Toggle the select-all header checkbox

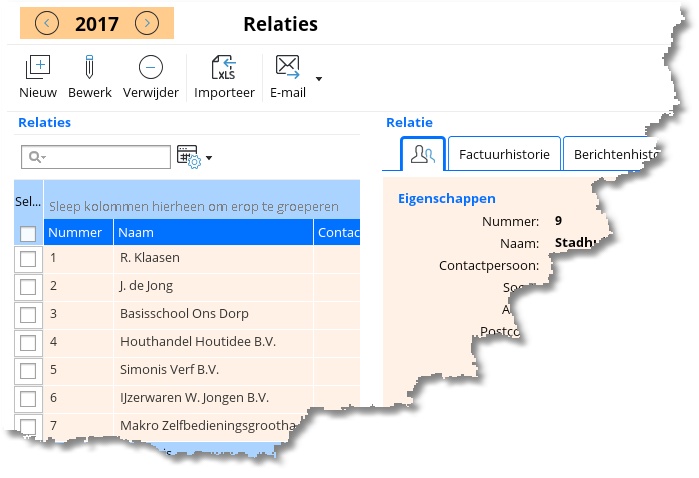pyautogui.click(x=28, y=233)
